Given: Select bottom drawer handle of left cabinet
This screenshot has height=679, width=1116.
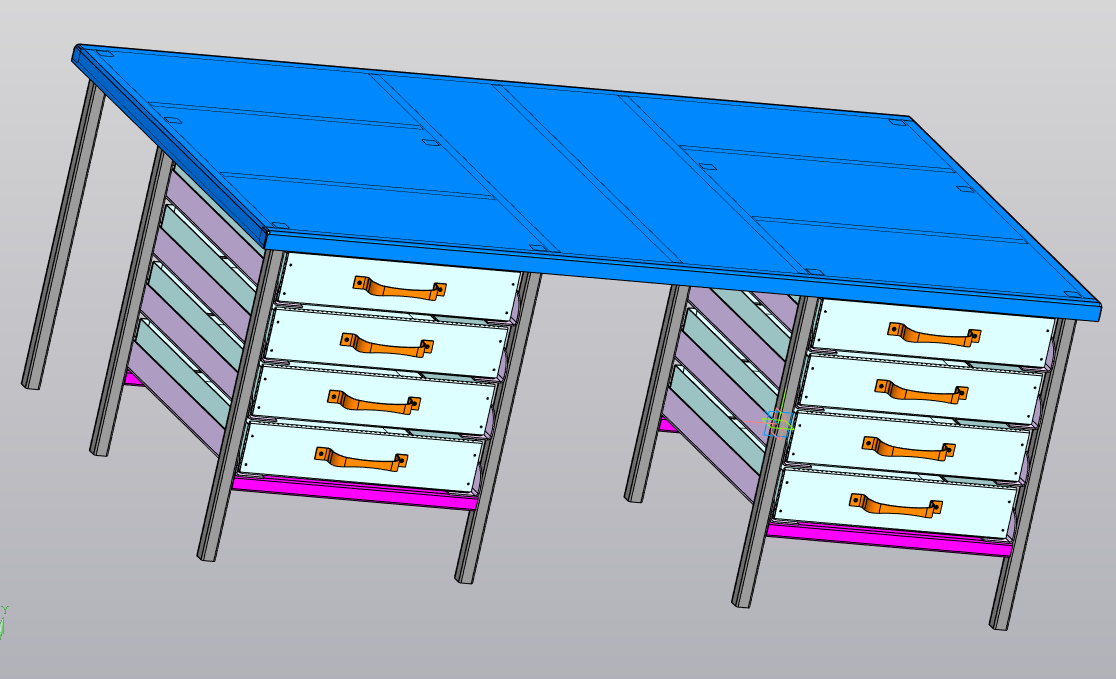Looking at the screenshot, I should pyautogui.click(x=361, y=460).
